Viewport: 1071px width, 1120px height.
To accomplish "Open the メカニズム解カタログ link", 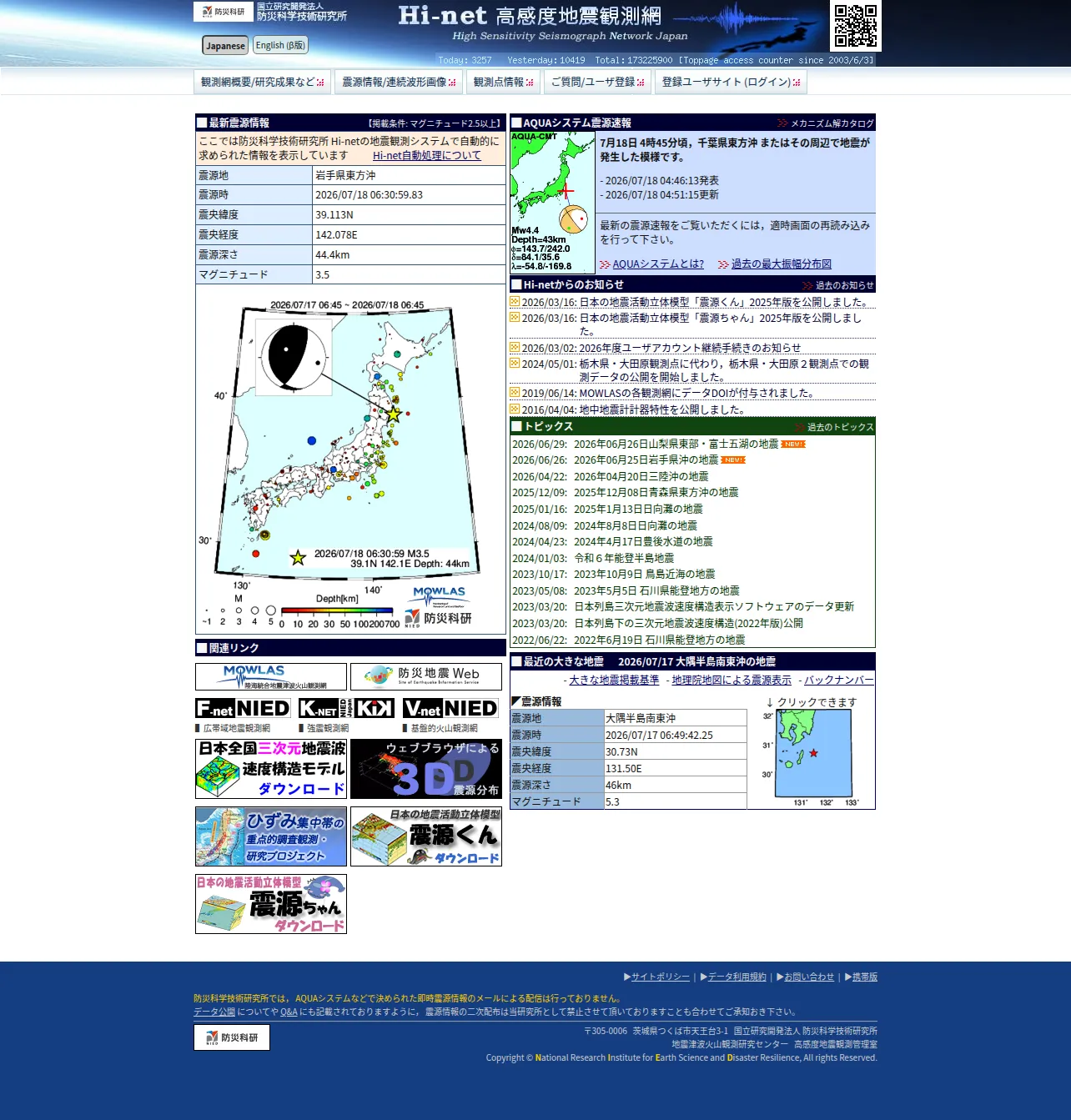I will (832, 123).
